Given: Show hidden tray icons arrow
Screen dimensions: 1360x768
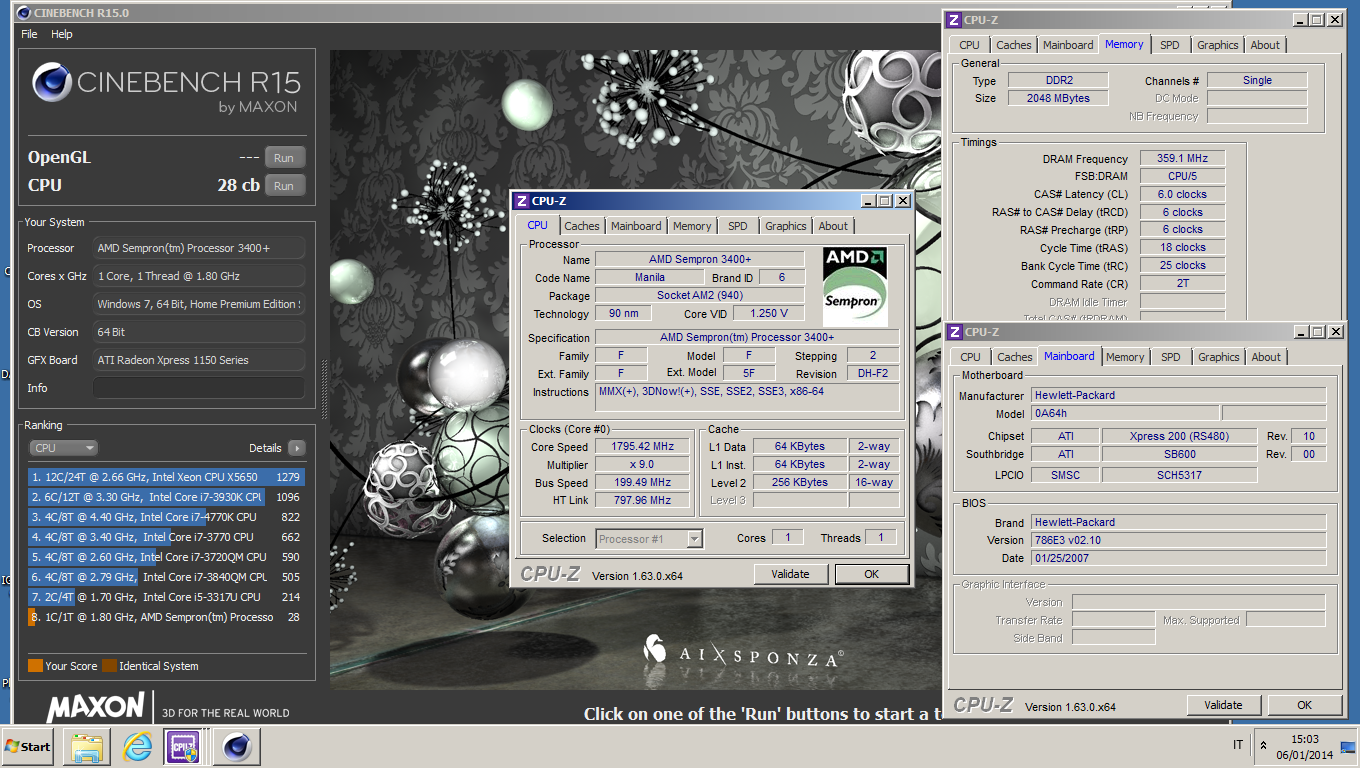Looking at the screenshot, I should coord(1265,746).
